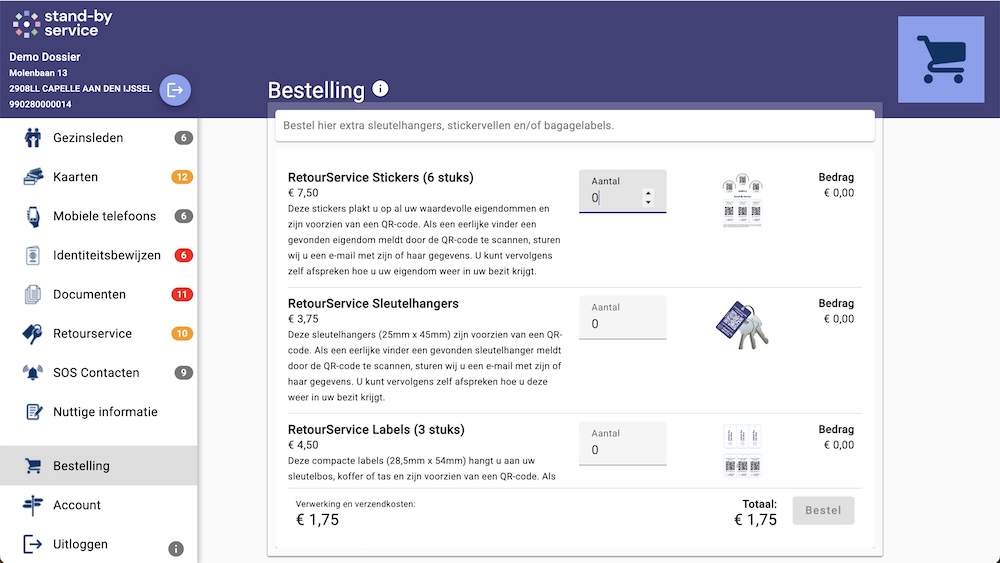Open Gezinsleden family icon in sidebar

point(33,138)
